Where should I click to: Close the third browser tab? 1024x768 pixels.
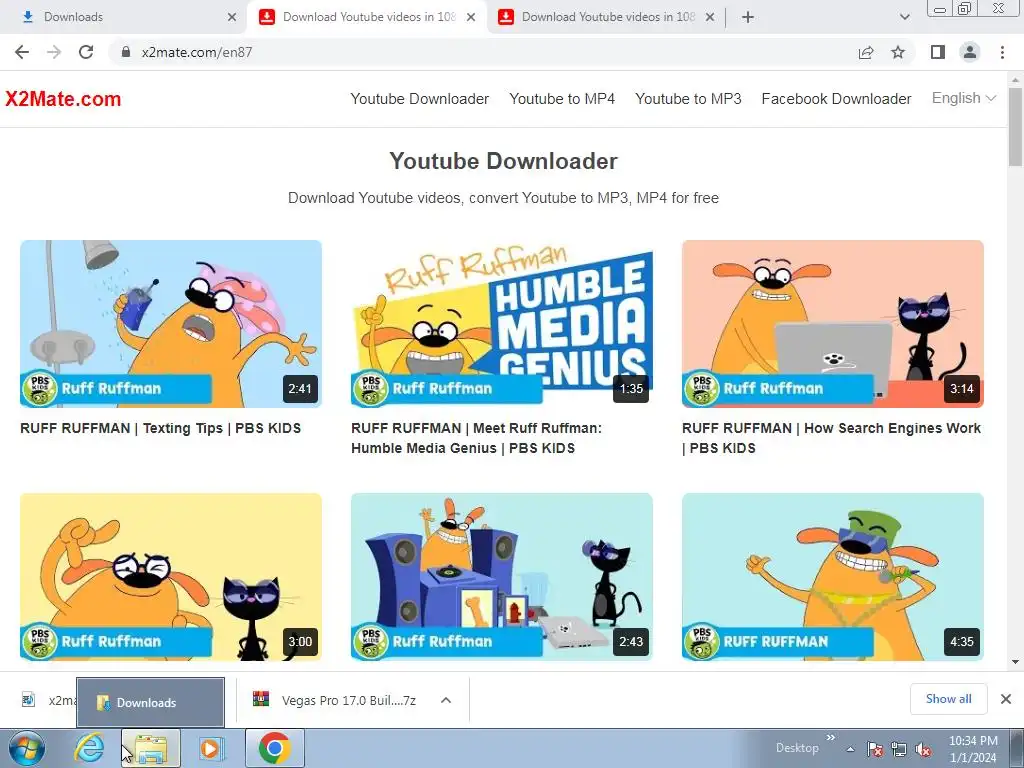pos(710,17)
